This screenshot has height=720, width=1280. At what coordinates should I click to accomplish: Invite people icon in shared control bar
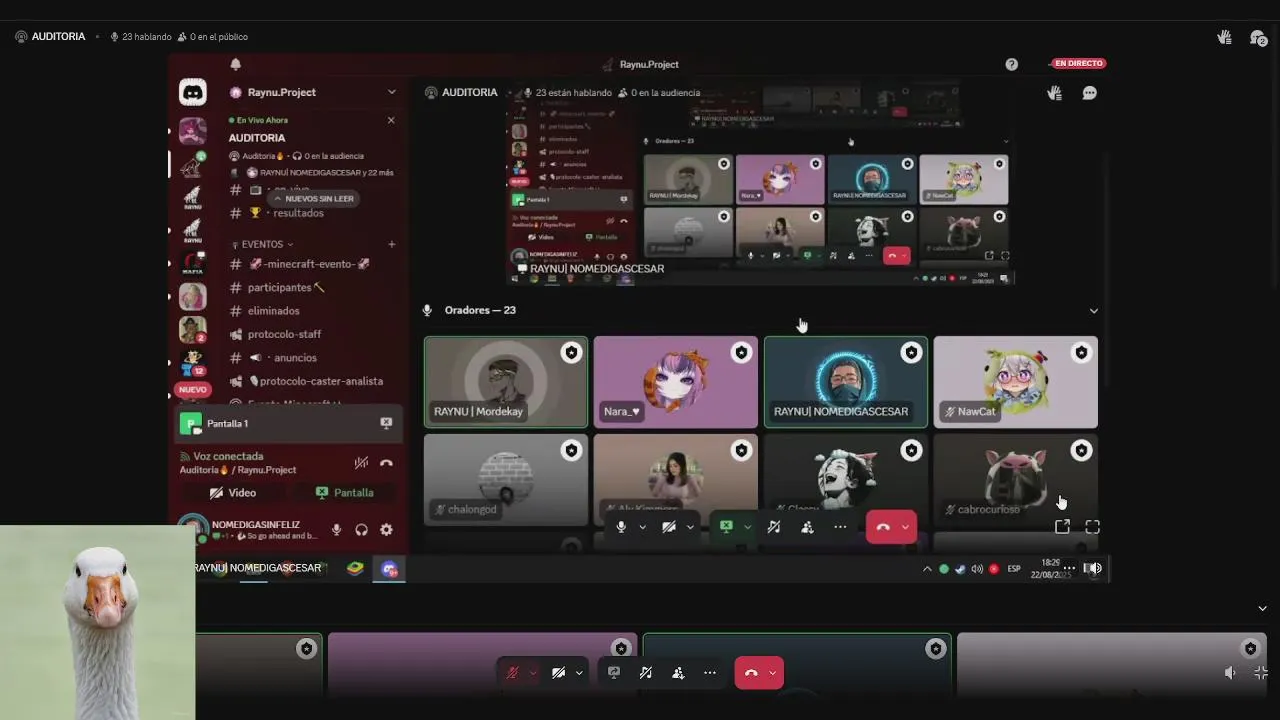click(807, 527)
